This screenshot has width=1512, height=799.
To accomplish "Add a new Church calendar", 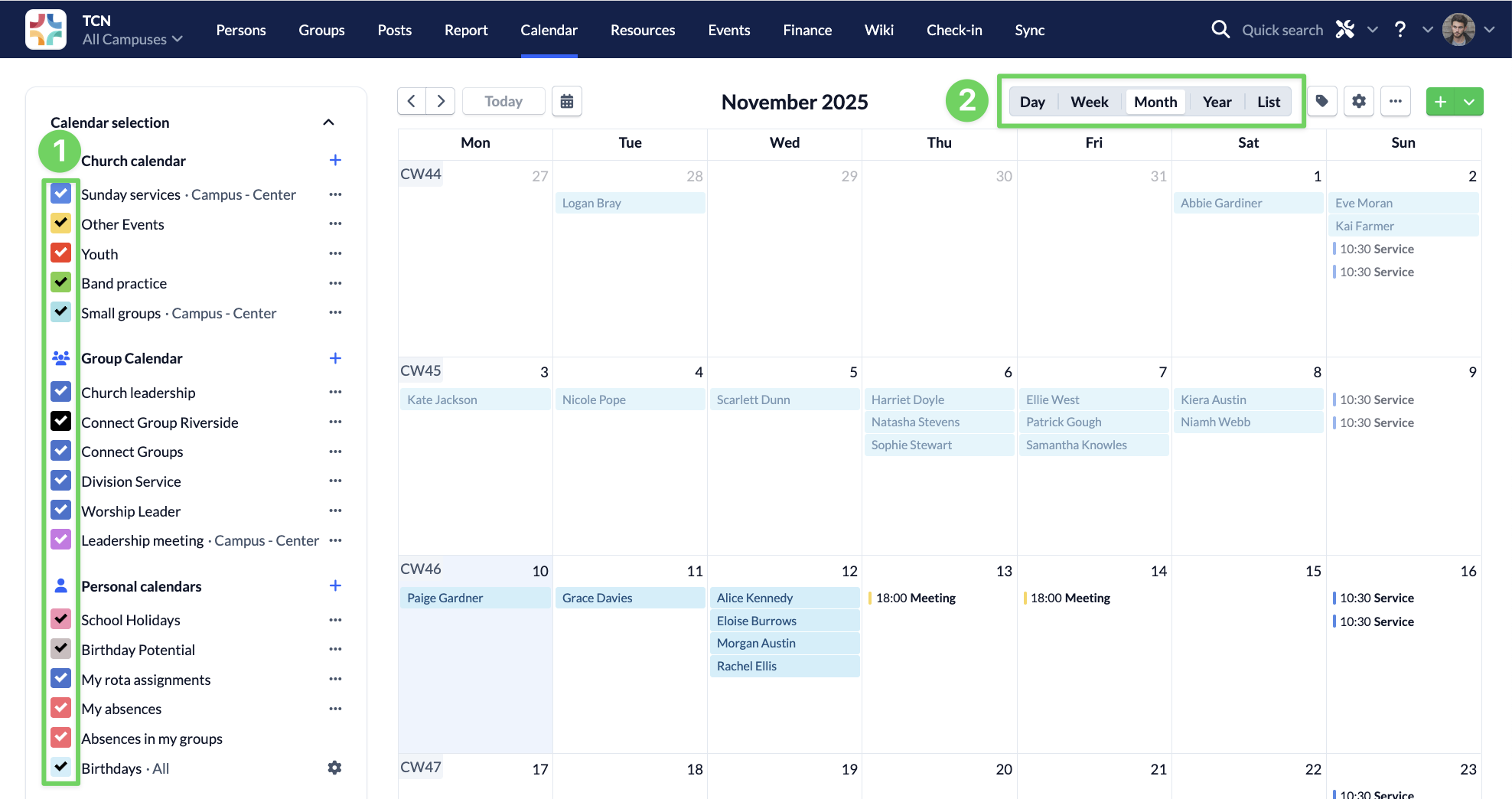I will (x=335, y=160).
